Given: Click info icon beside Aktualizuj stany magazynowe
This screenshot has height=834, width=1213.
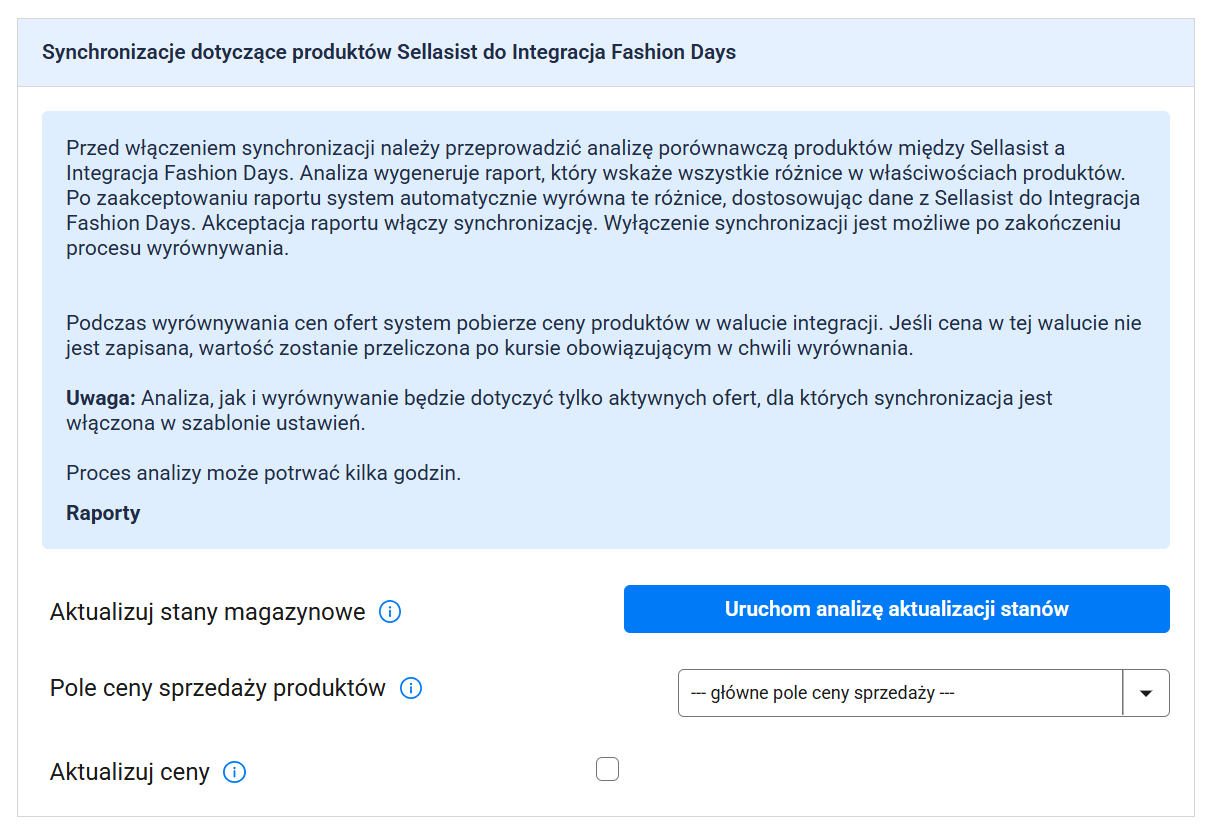Looking at the screenshot, I should 390,612.
